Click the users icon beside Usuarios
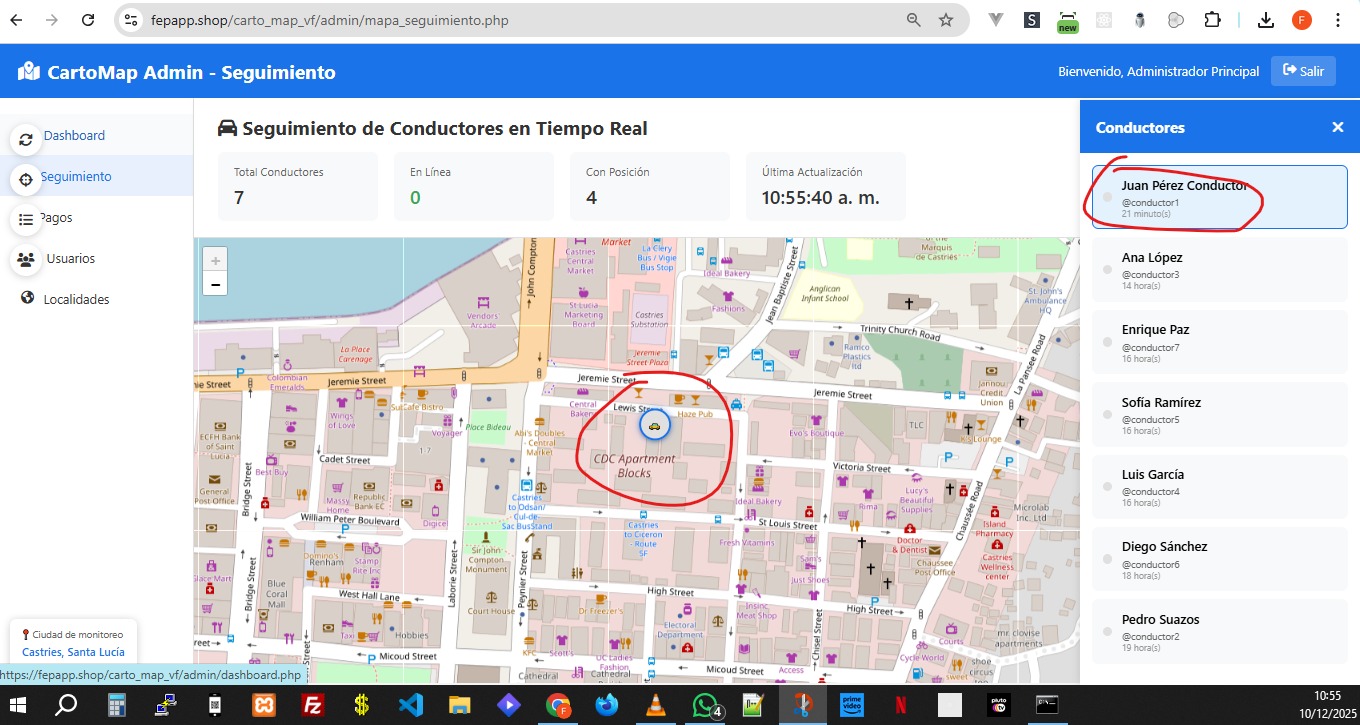Viewport: 1360px width, 725px height. (26, 259)
